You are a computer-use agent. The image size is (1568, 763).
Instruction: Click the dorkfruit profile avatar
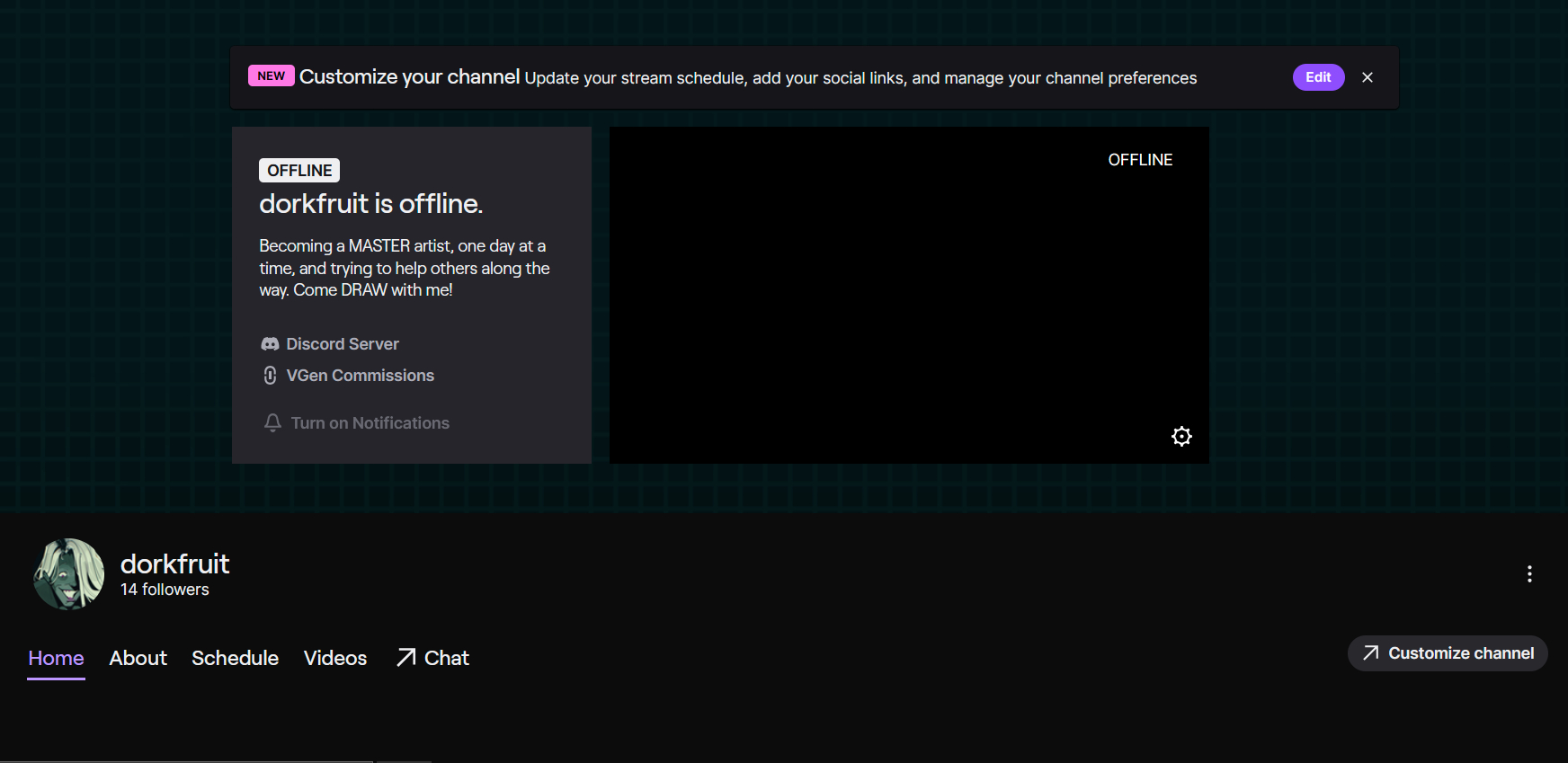[68, 574]
